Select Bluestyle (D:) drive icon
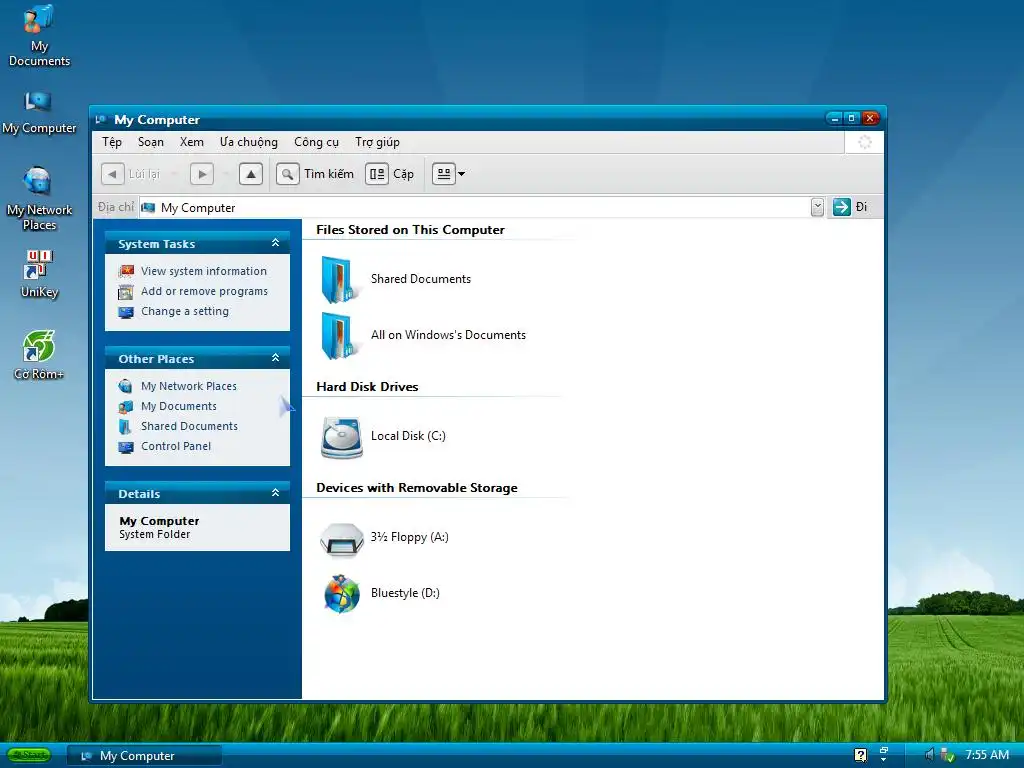 point(342,594)
